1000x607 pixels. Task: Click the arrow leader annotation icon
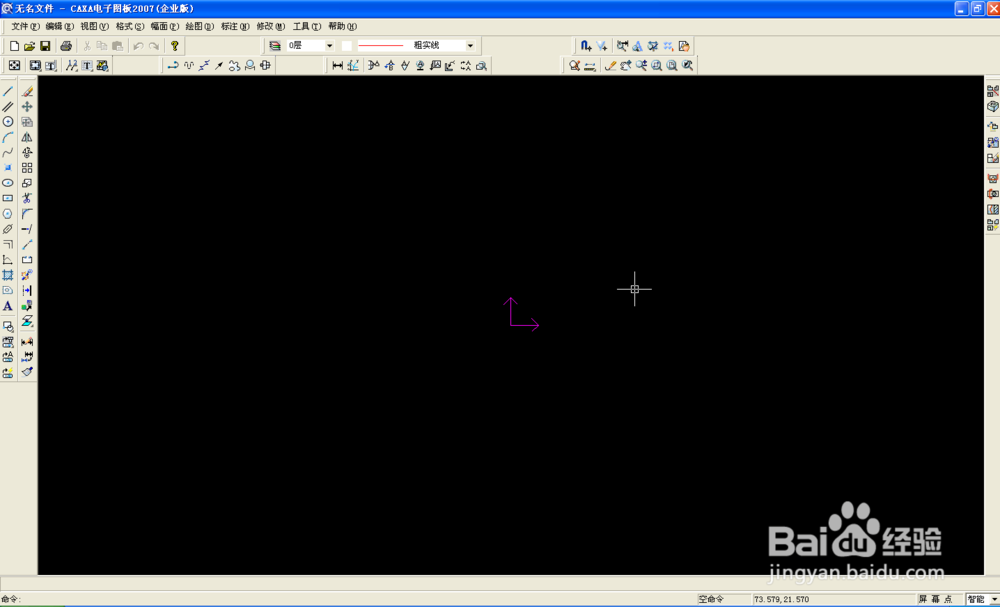(219, 66)
